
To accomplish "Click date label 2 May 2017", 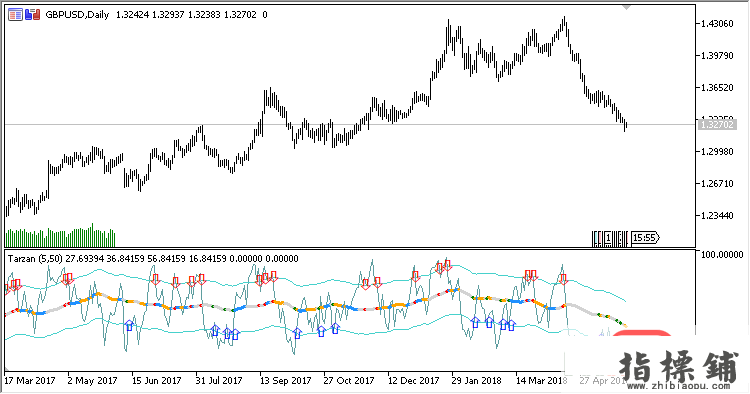I will point(92,381).
